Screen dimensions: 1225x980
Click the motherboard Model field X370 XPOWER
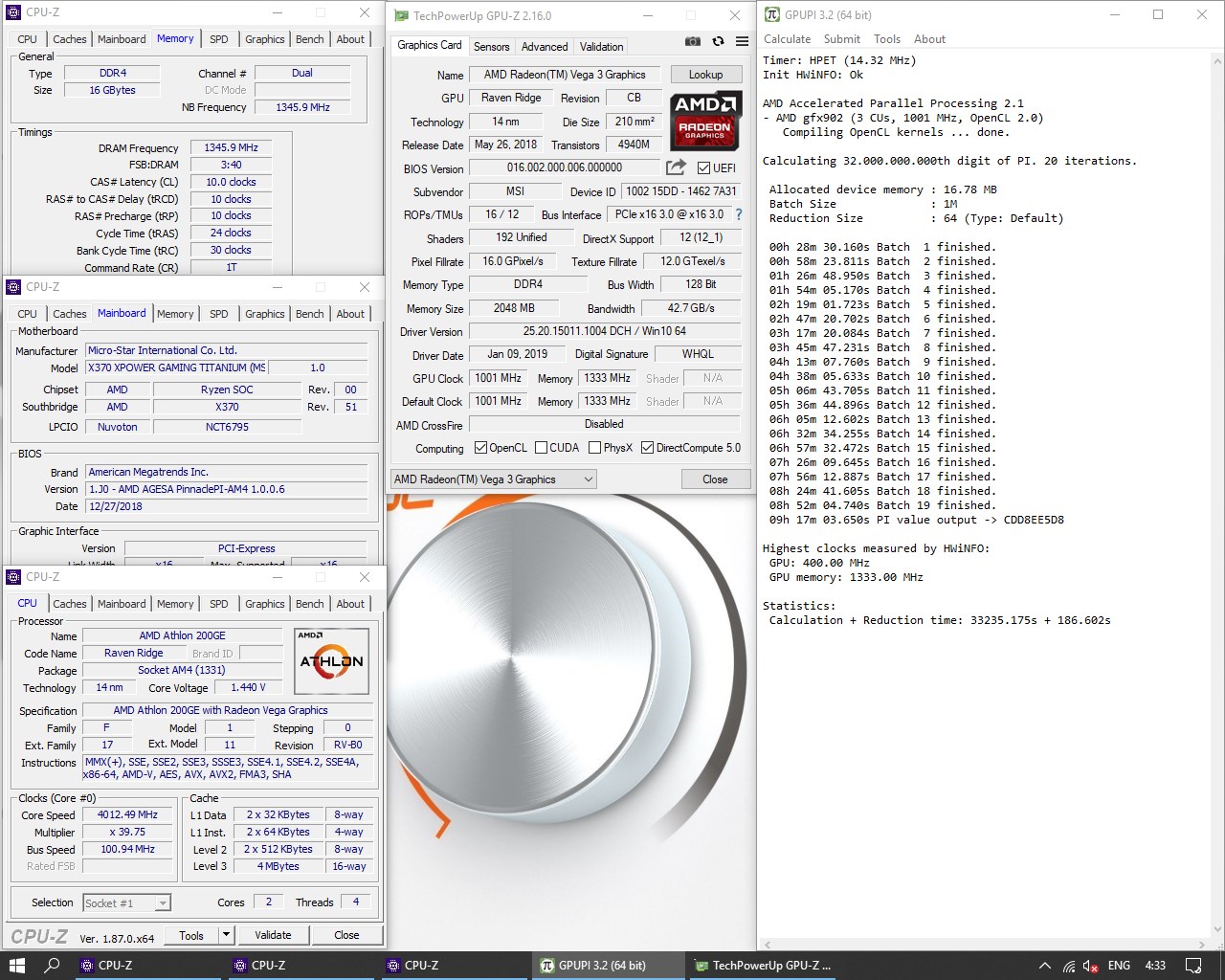click(177, 367)
